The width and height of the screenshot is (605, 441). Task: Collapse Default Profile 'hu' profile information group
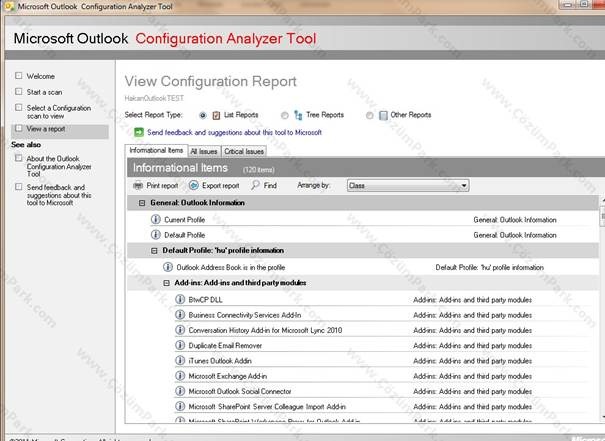click(154, 251)
